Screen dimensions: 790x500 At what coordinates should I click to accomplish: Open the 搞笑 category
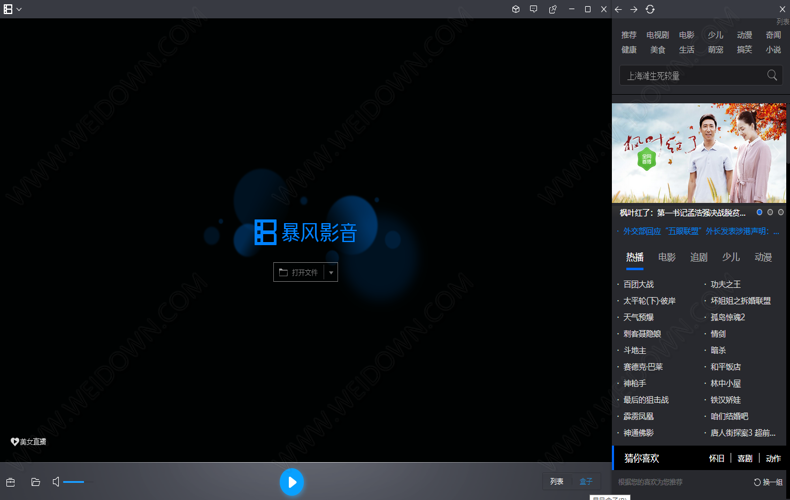744,49
